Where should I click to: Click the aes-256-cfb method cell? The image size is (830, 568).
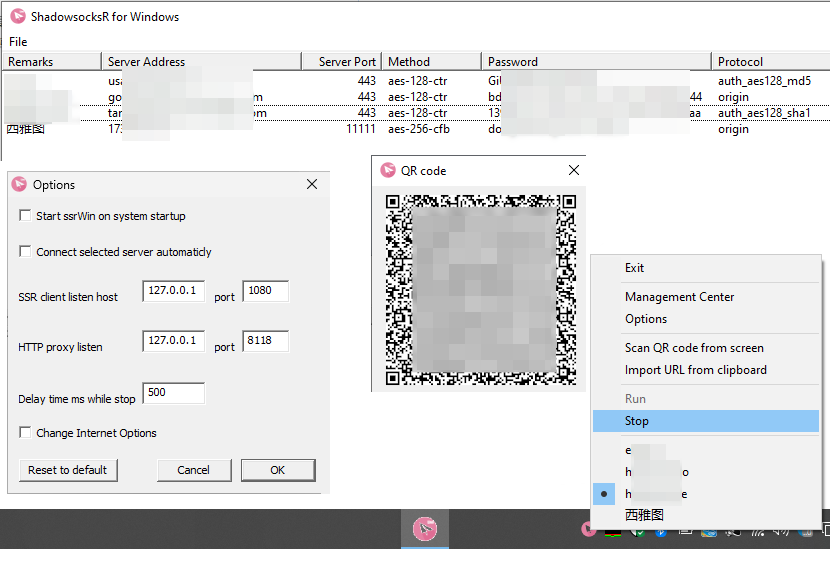pyautogui.click(x=419, y=129)
